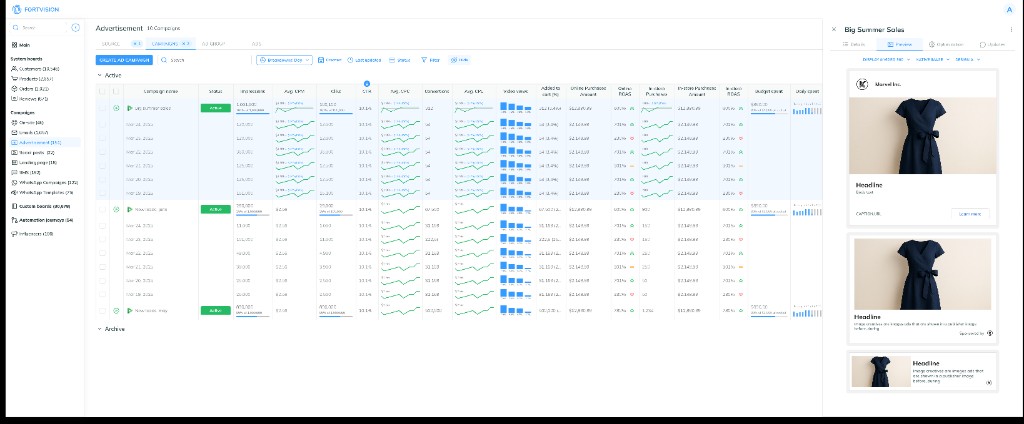This screenshot has width=1024, height=424.
Task: Collapse the Active group
Action: pyautogui.click(x=100, y=76)
